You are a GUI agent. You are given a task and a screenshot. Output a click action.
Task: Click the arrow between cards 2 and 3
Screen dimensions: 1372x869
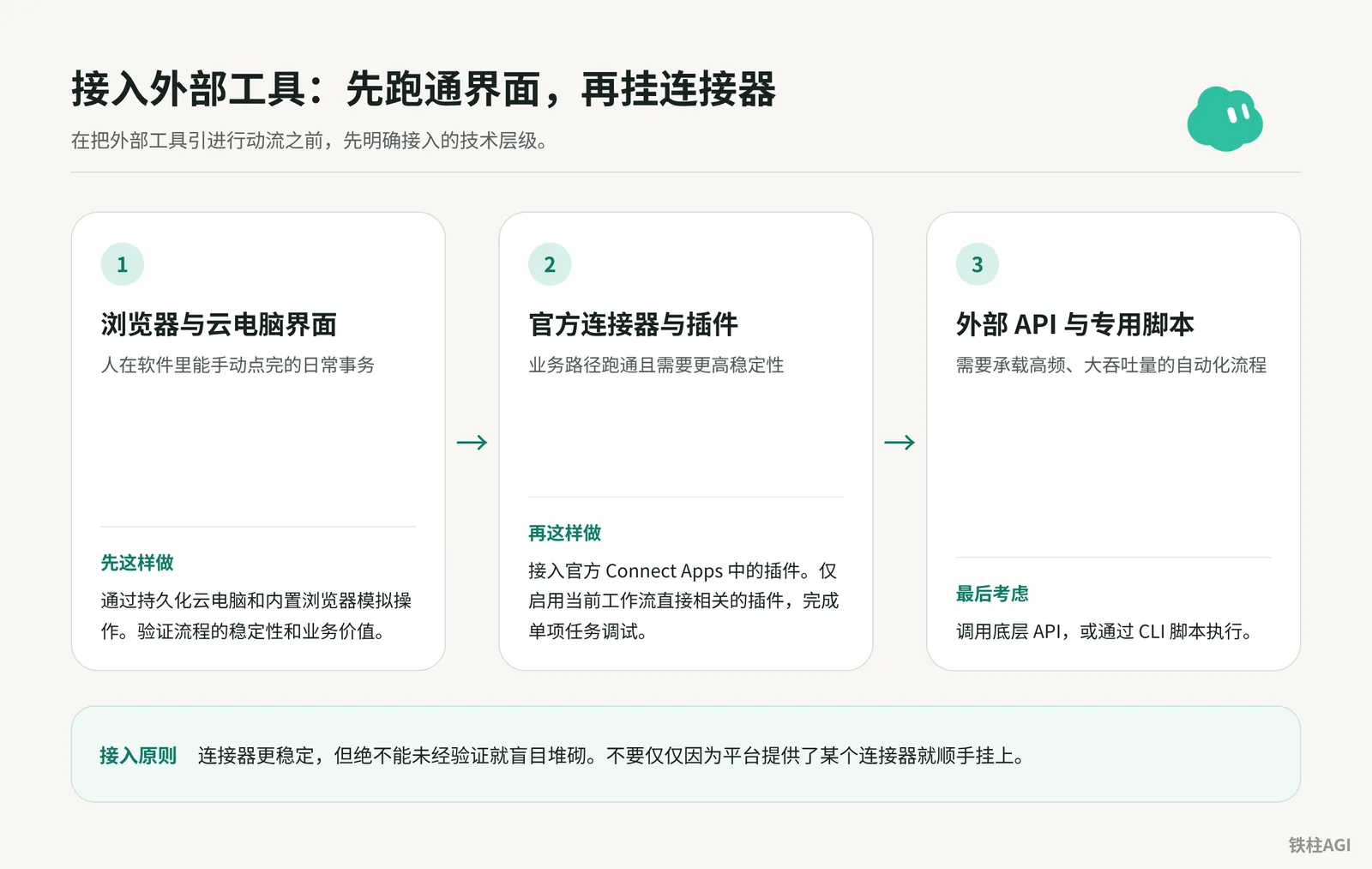[900, 443]
